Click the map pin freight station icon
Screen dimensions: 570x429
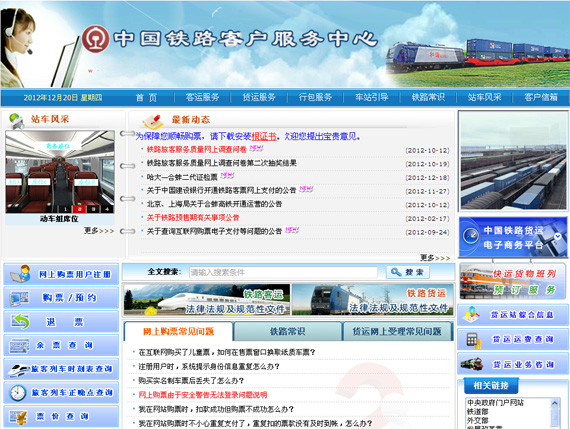(x=471, y=314)
